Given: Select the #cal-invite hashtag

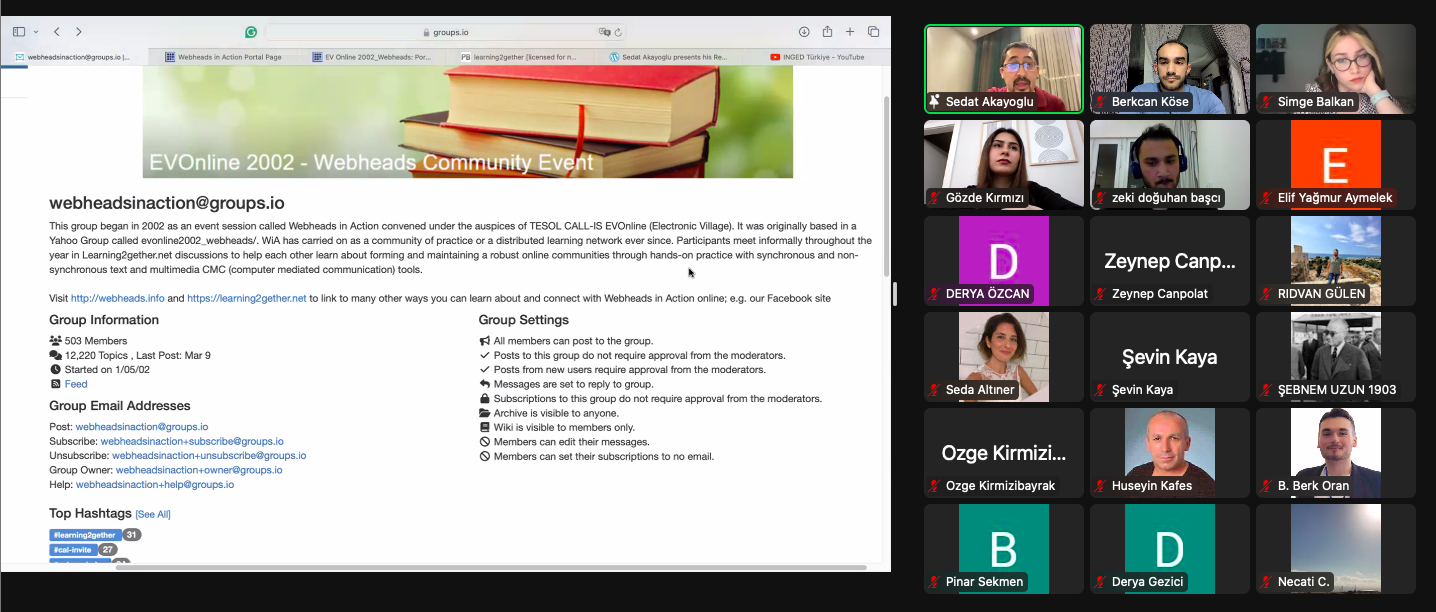Looking at the screenshot, I should pyautogui.click(x=73, y=550).
